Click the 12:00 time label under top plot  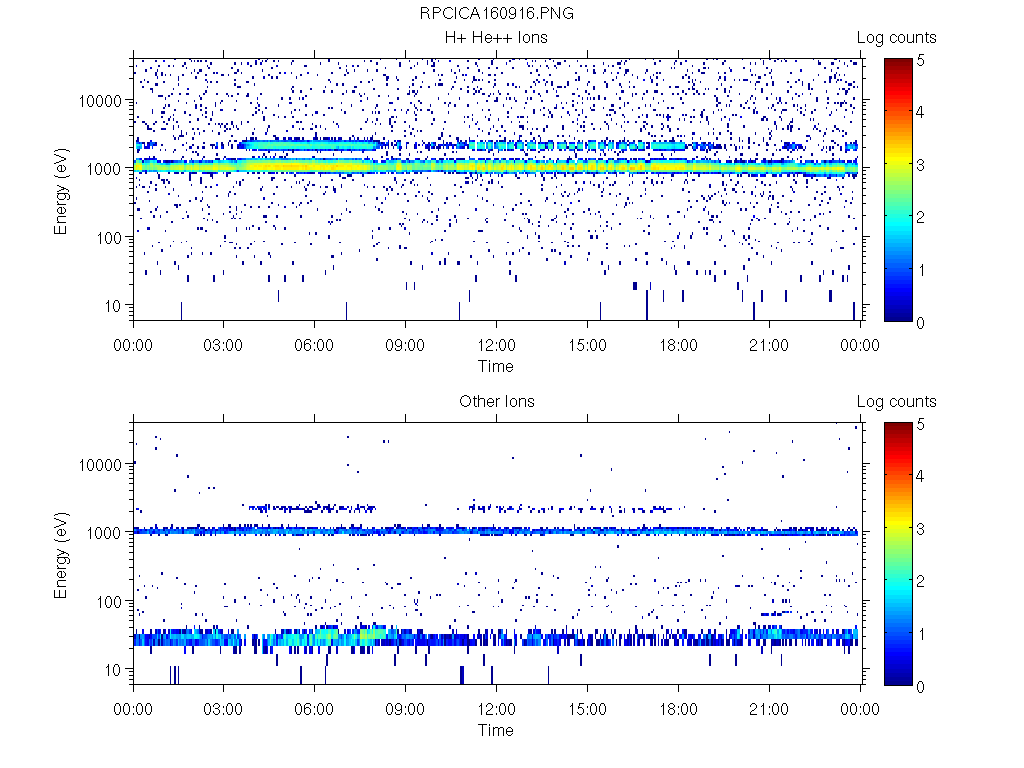click(x=496, y=345)
